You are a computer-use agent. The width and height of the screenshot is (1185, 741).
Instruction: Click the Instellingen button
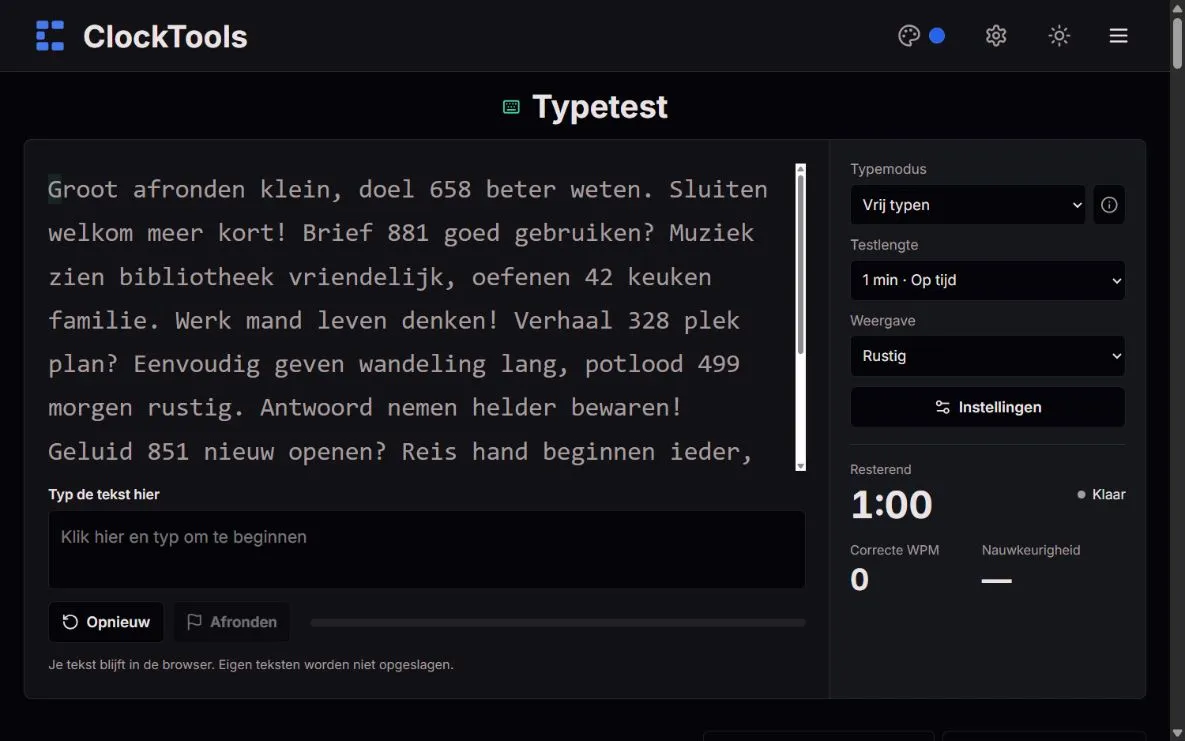pyautogui.click(x=987, y=408)
